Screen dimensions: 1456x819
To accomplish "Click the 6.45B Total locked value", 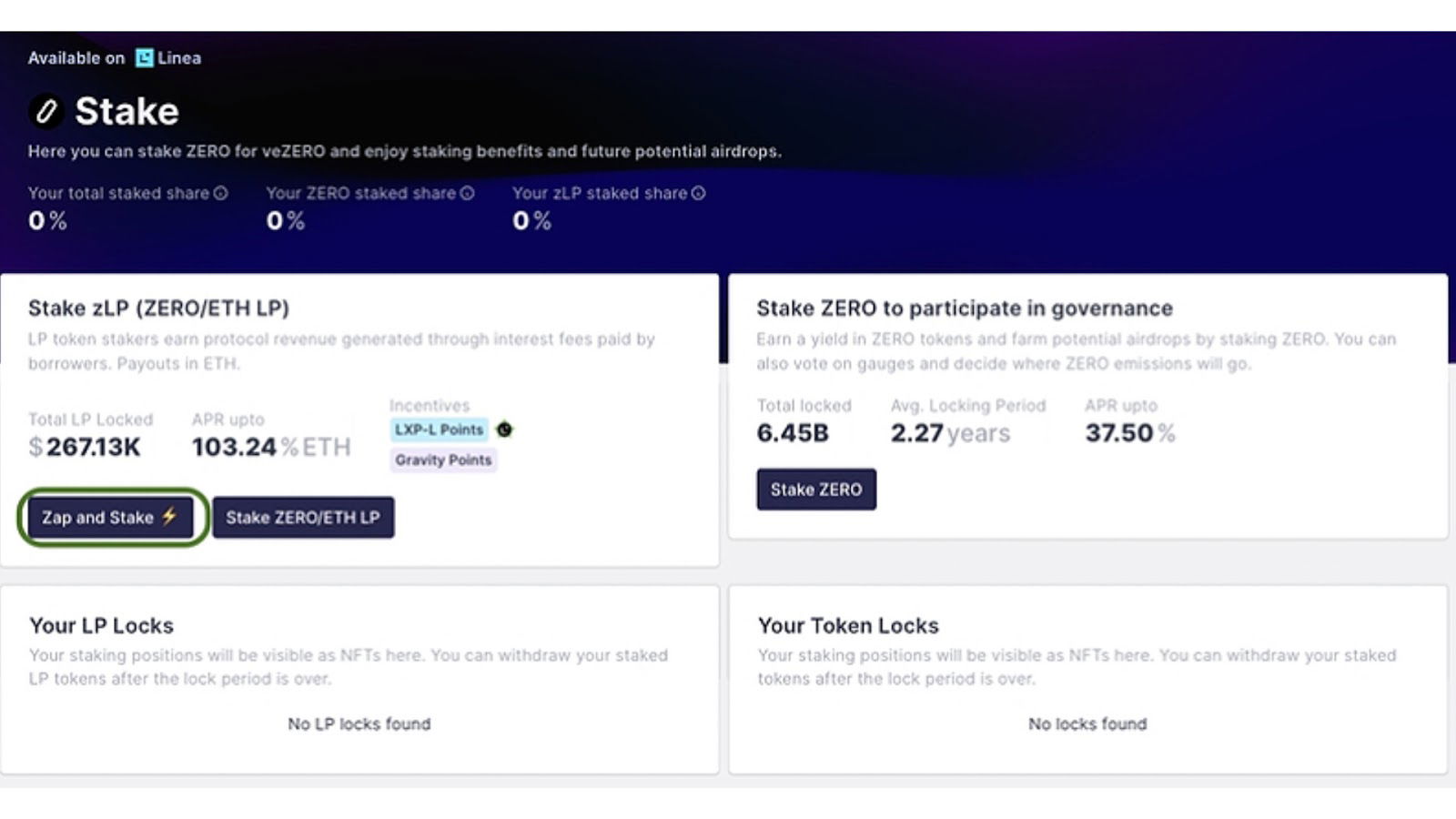I will (x=793, y=433).
